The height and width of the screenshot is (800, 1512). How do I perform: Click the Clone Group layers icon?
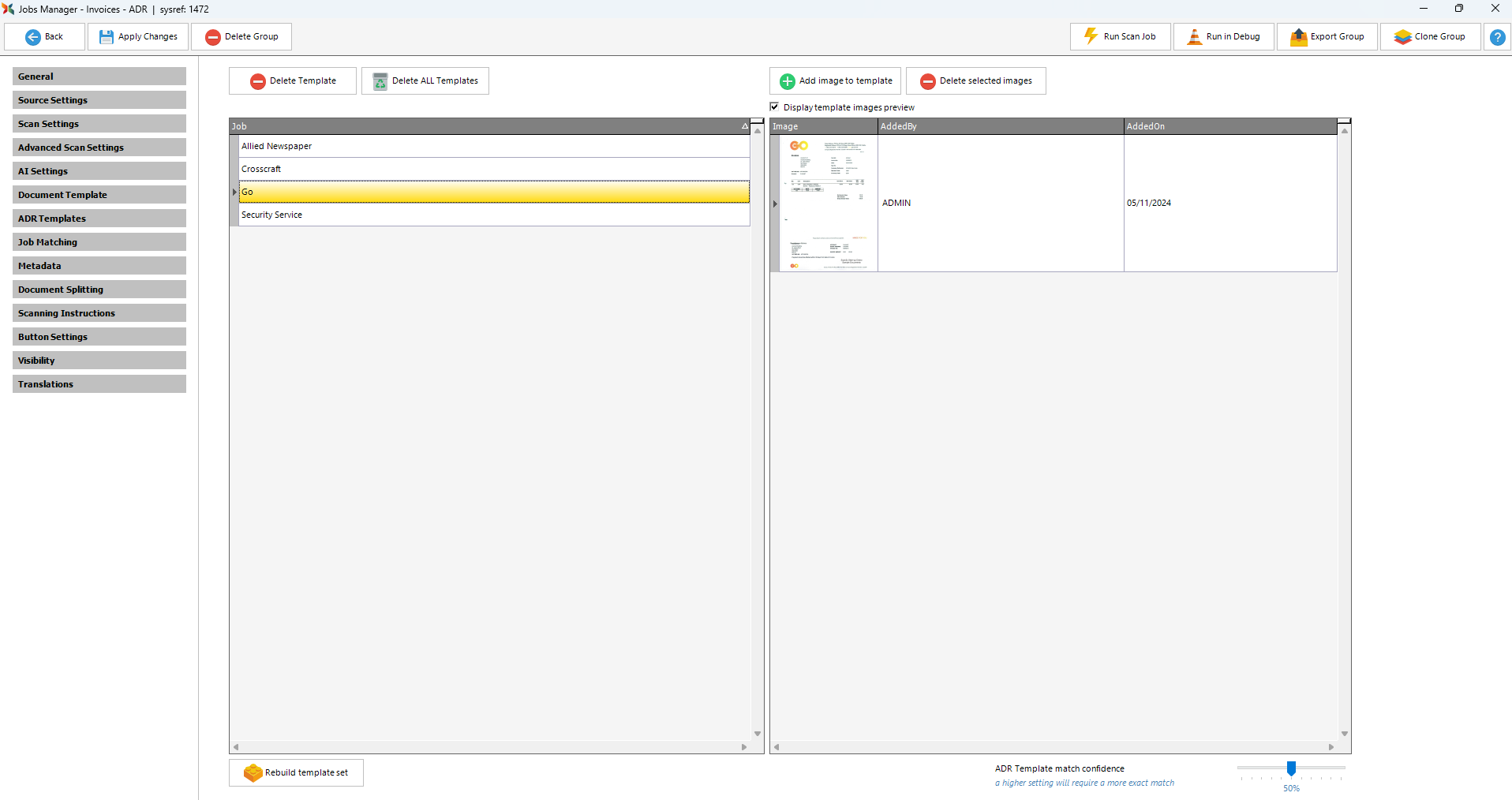point(1402,37)
